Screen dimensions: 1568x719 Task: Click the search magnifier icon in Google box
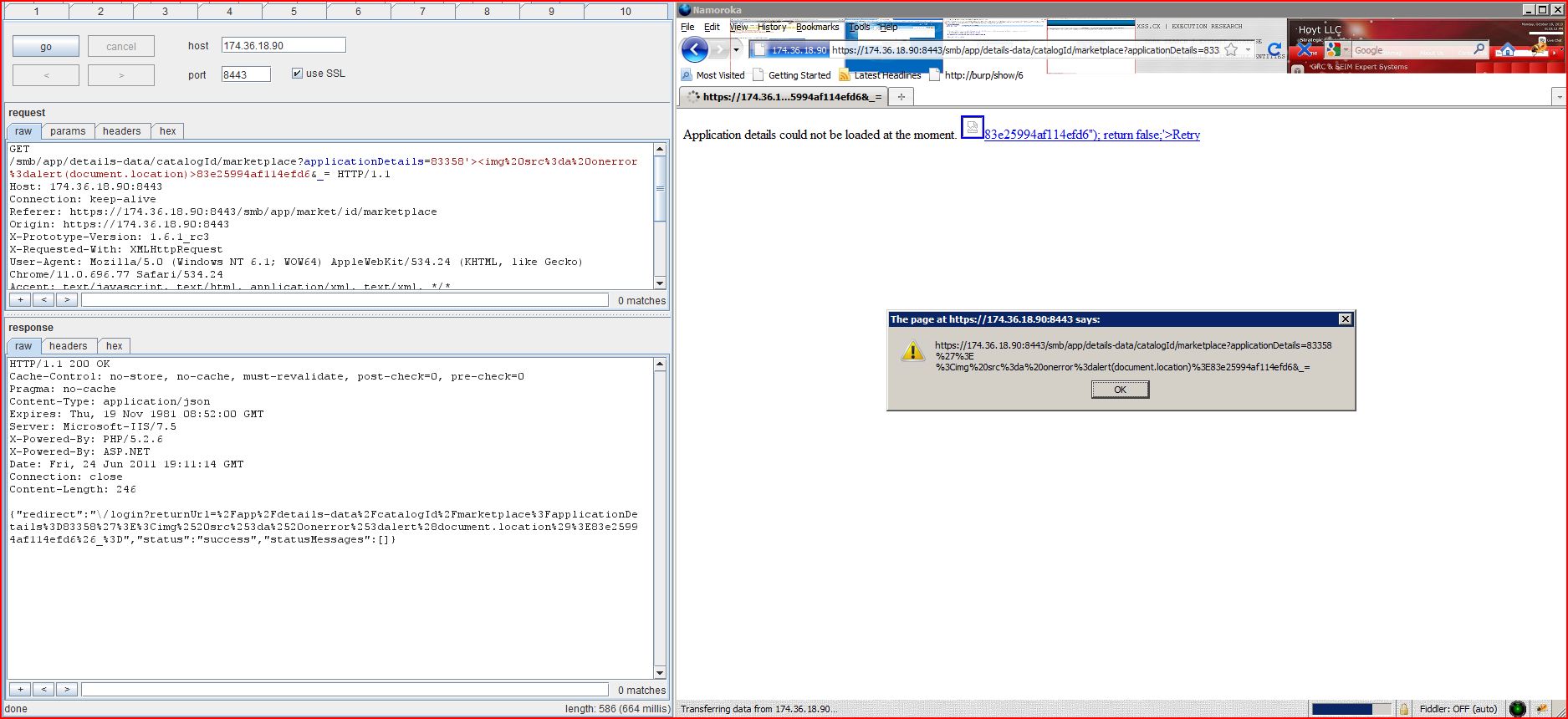point(1479,49)
